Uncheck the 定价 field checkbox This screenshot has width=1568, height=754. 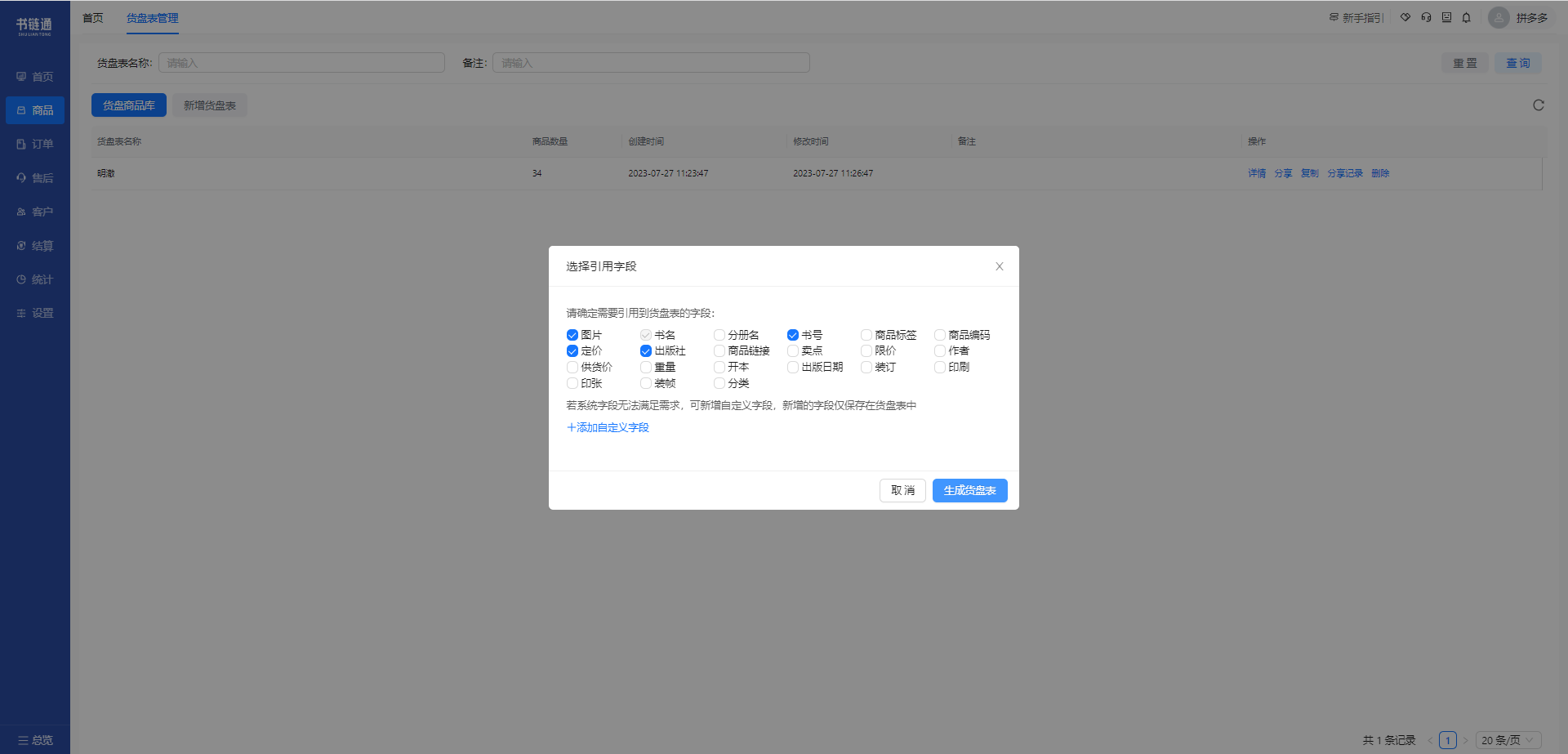[x=572, y=351]
